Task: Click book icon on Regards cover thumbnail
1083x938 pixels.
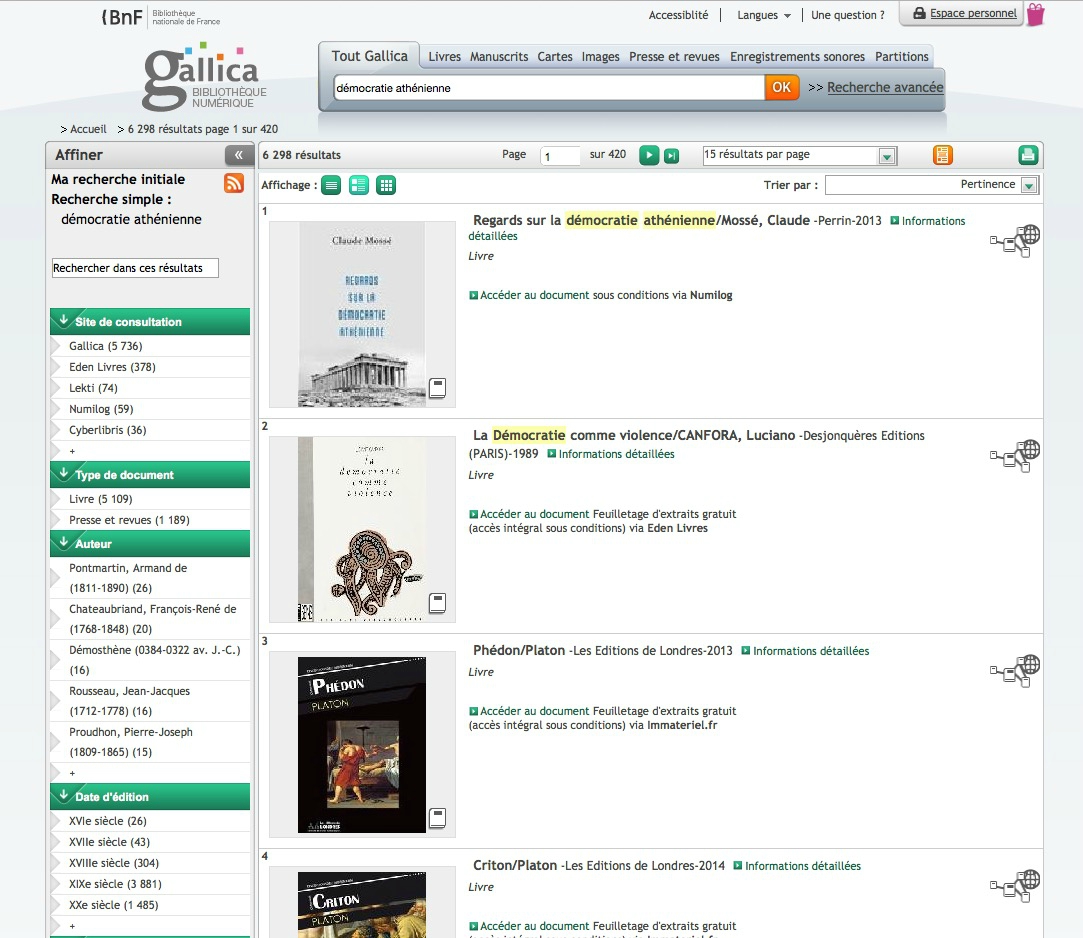Action: [x=437, y=388]
